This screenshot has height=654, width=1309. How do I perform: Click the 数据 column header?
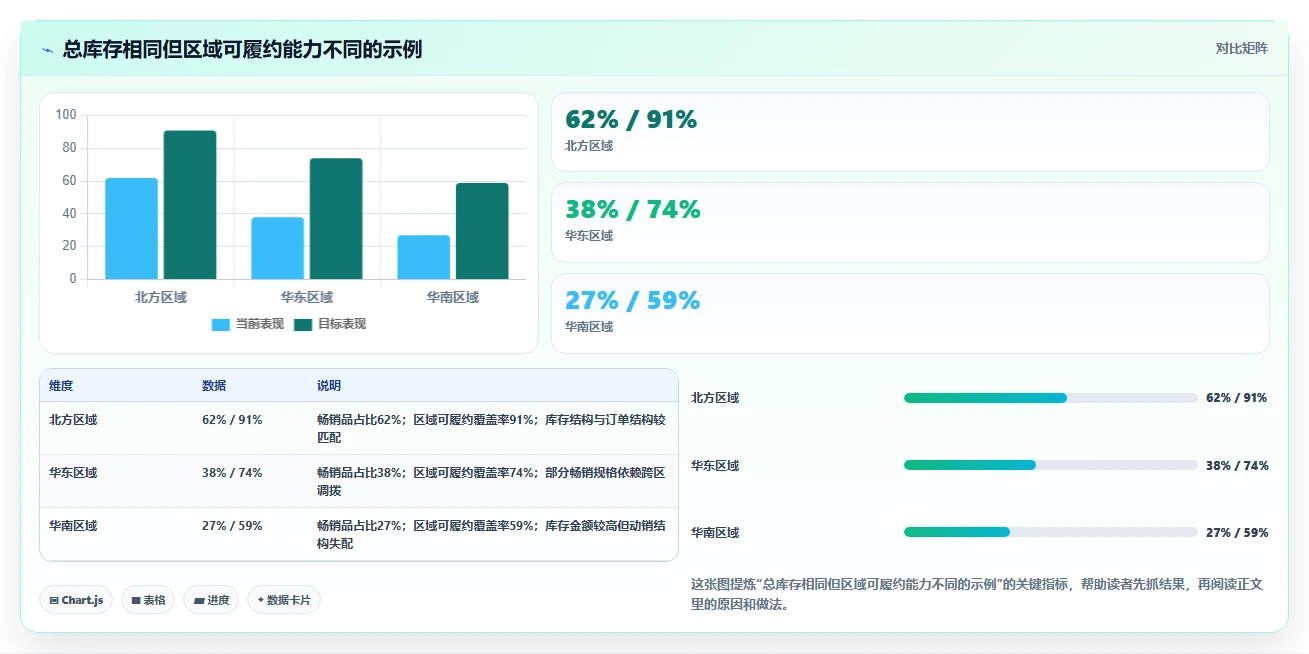tap(214, 386)
